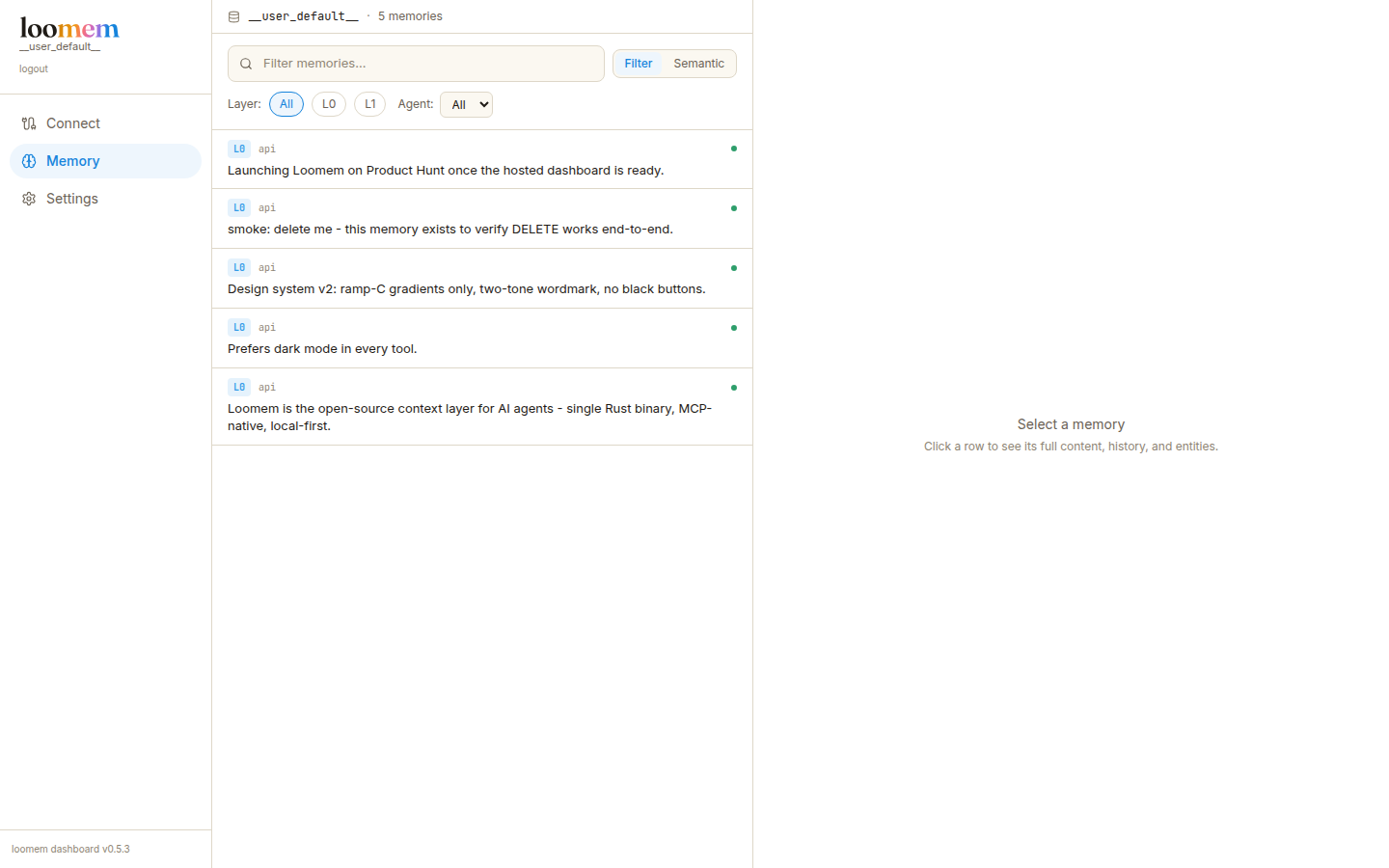The height and width of the screenshot is (868, 1389).
Task: Click the Settings gear icon
Action: pos(29,199)
